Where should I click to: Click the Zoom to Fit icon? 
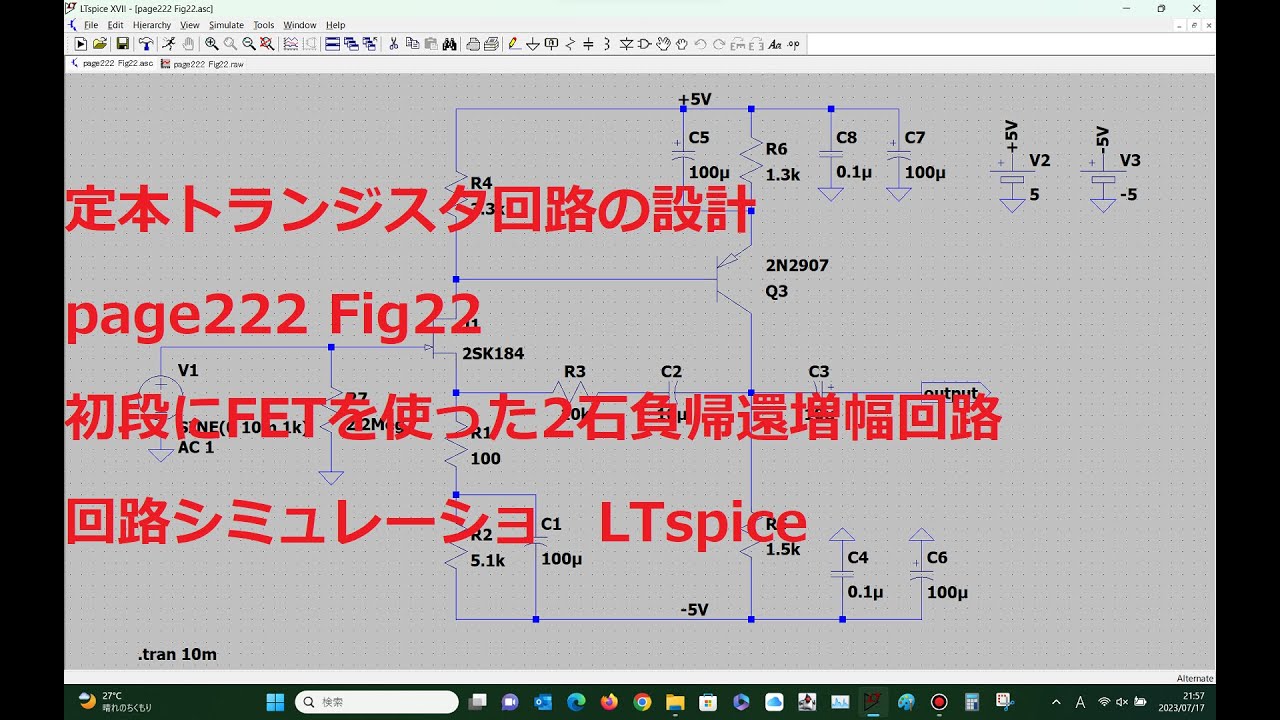[x=267, y=44]
